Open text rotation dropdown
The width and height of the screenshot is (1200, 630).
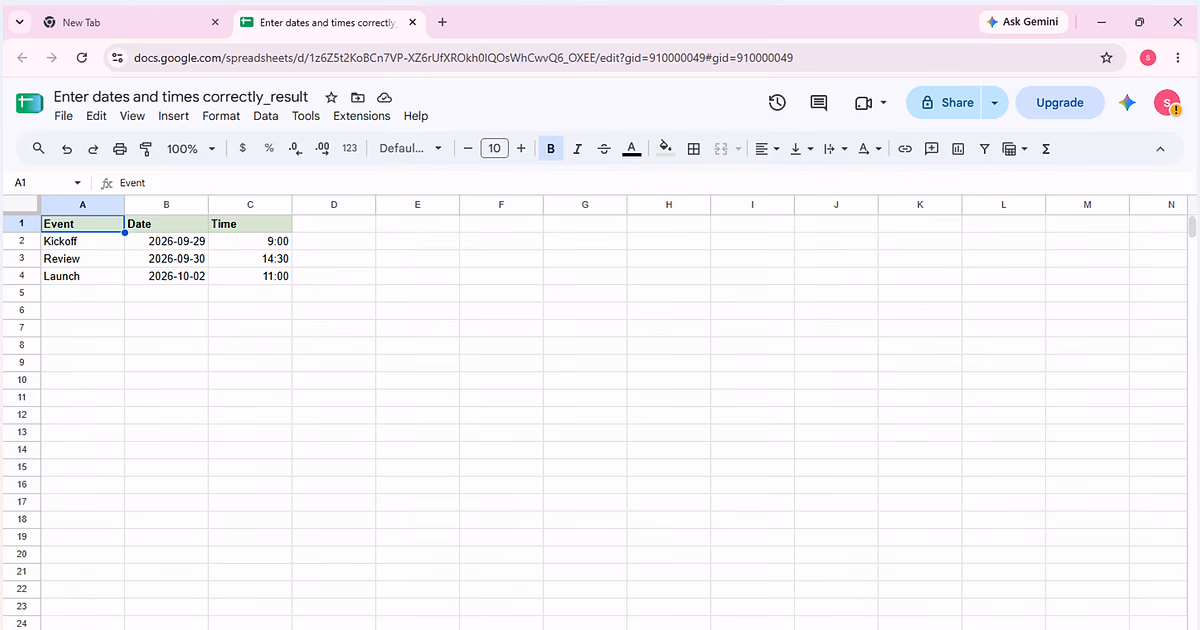pos(870,148)
